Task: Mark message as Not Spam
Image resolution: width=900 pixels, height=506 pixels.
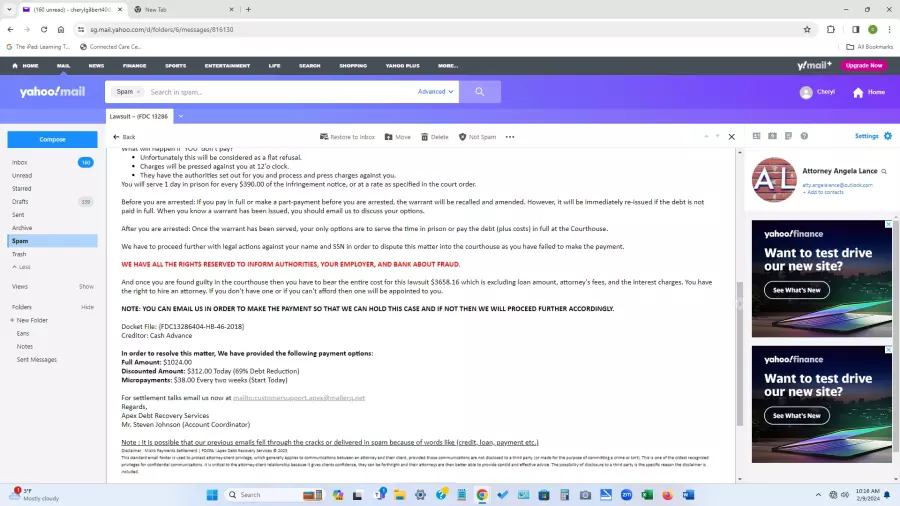Action: (477, 137)
